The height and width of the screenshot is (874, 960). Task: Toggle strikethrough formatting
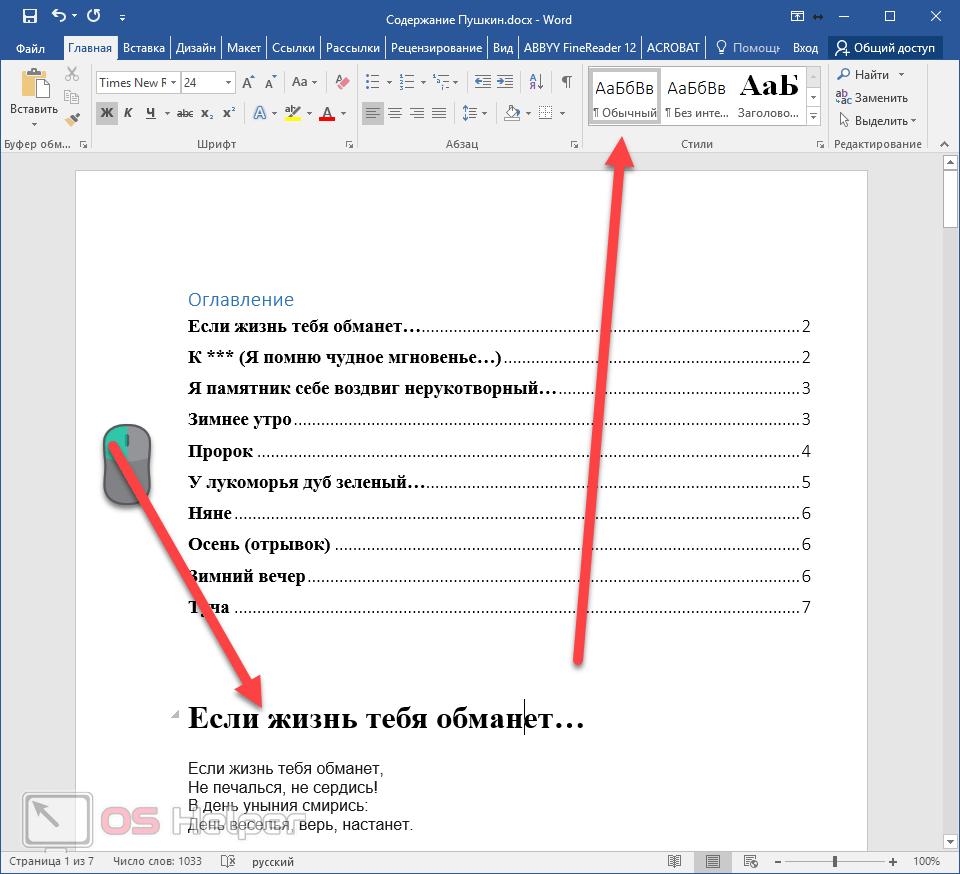tap(185, 113)
